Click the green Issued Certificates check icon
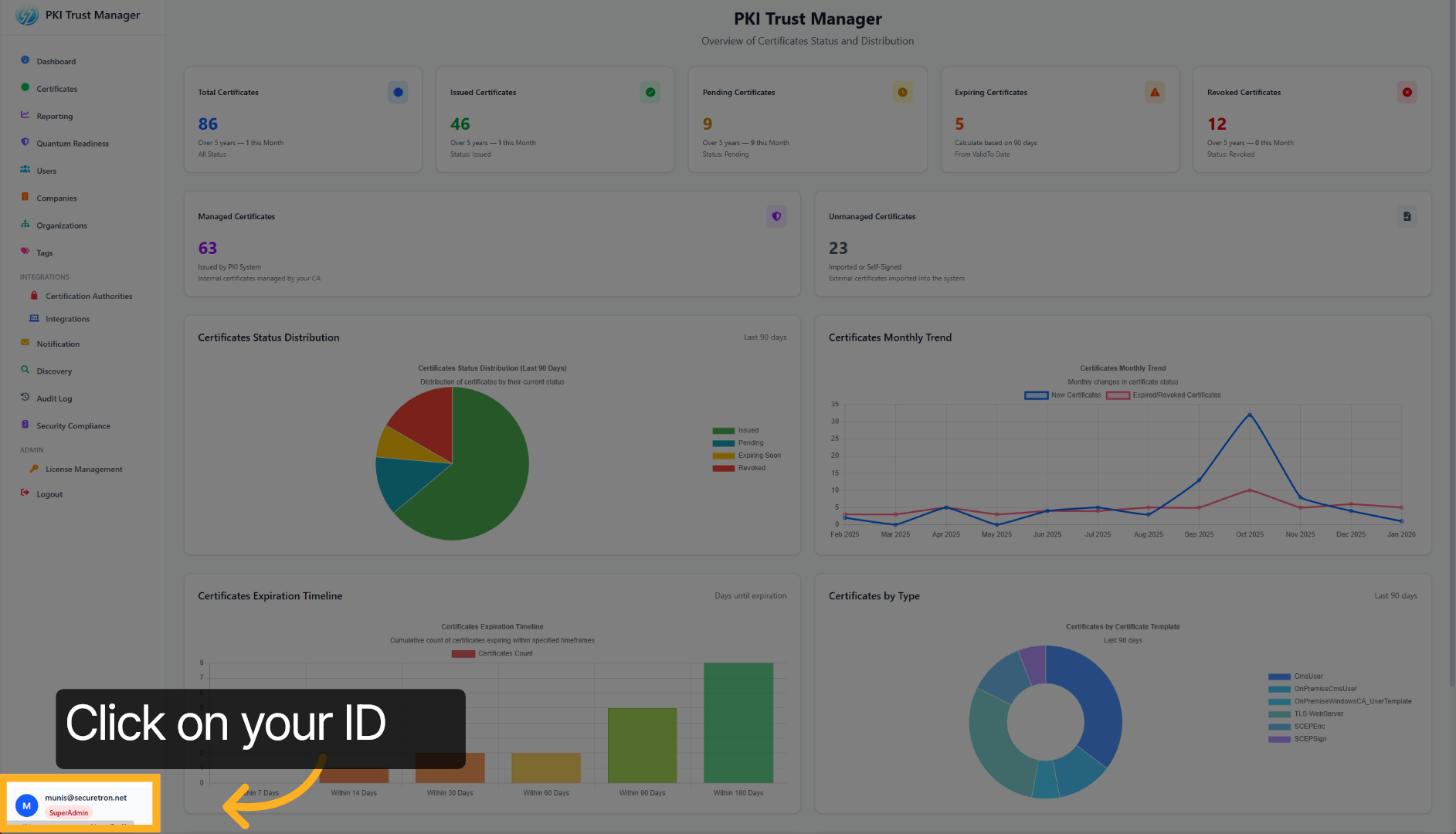This screenshot has height=834, width=1456. pyautogui.click(x=650, y=93)
